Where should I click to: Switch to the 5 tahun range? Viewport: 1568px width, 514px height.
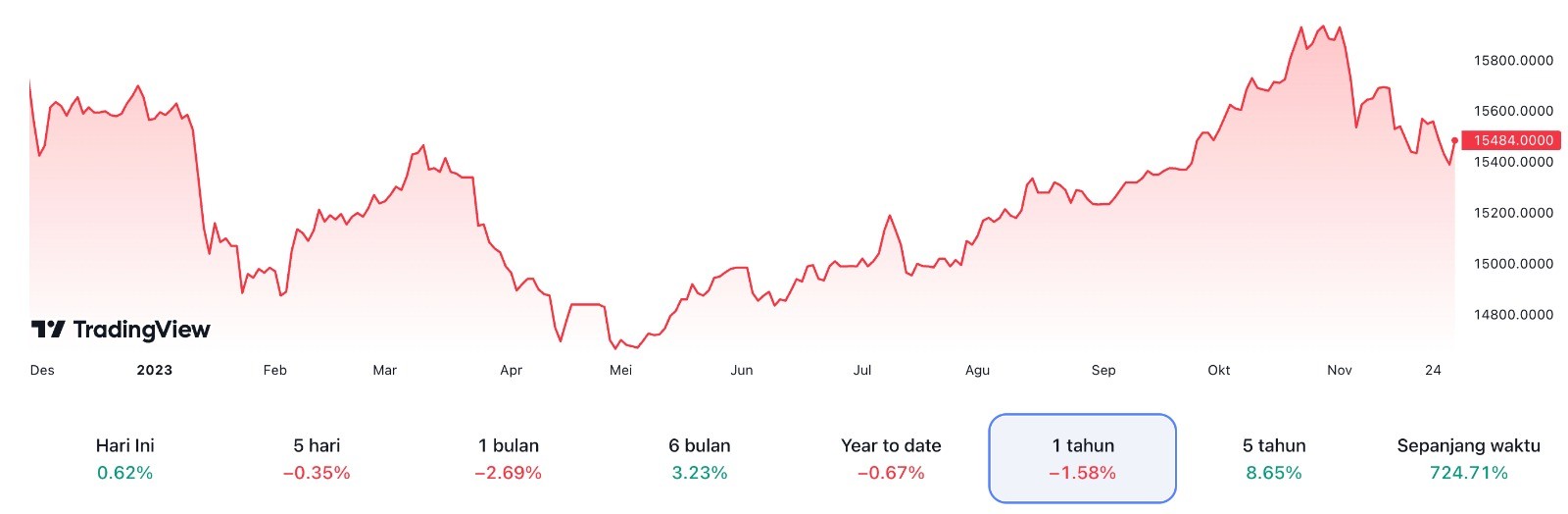(1274, 458)
